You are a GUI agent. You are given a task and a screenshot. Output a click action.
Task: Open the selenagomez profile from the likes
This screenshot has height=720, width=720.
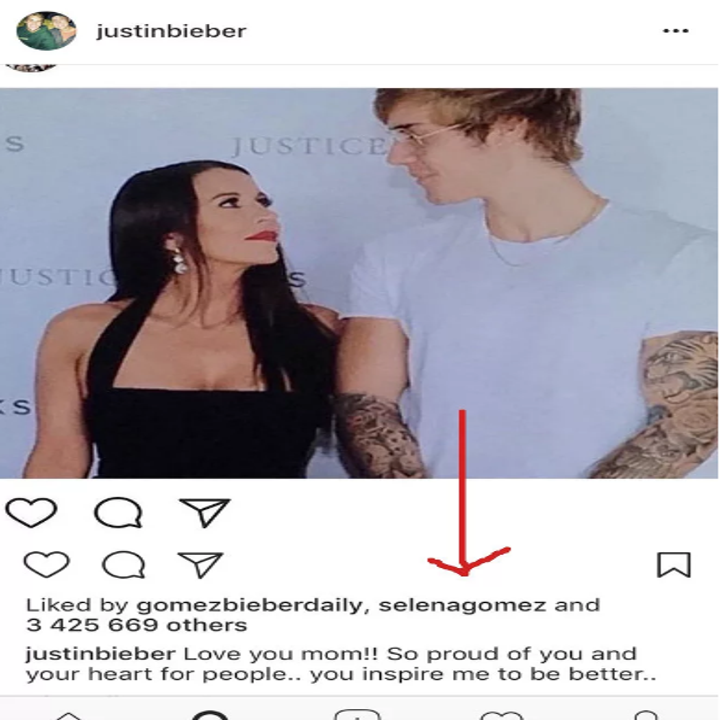(x=462, y=605)
